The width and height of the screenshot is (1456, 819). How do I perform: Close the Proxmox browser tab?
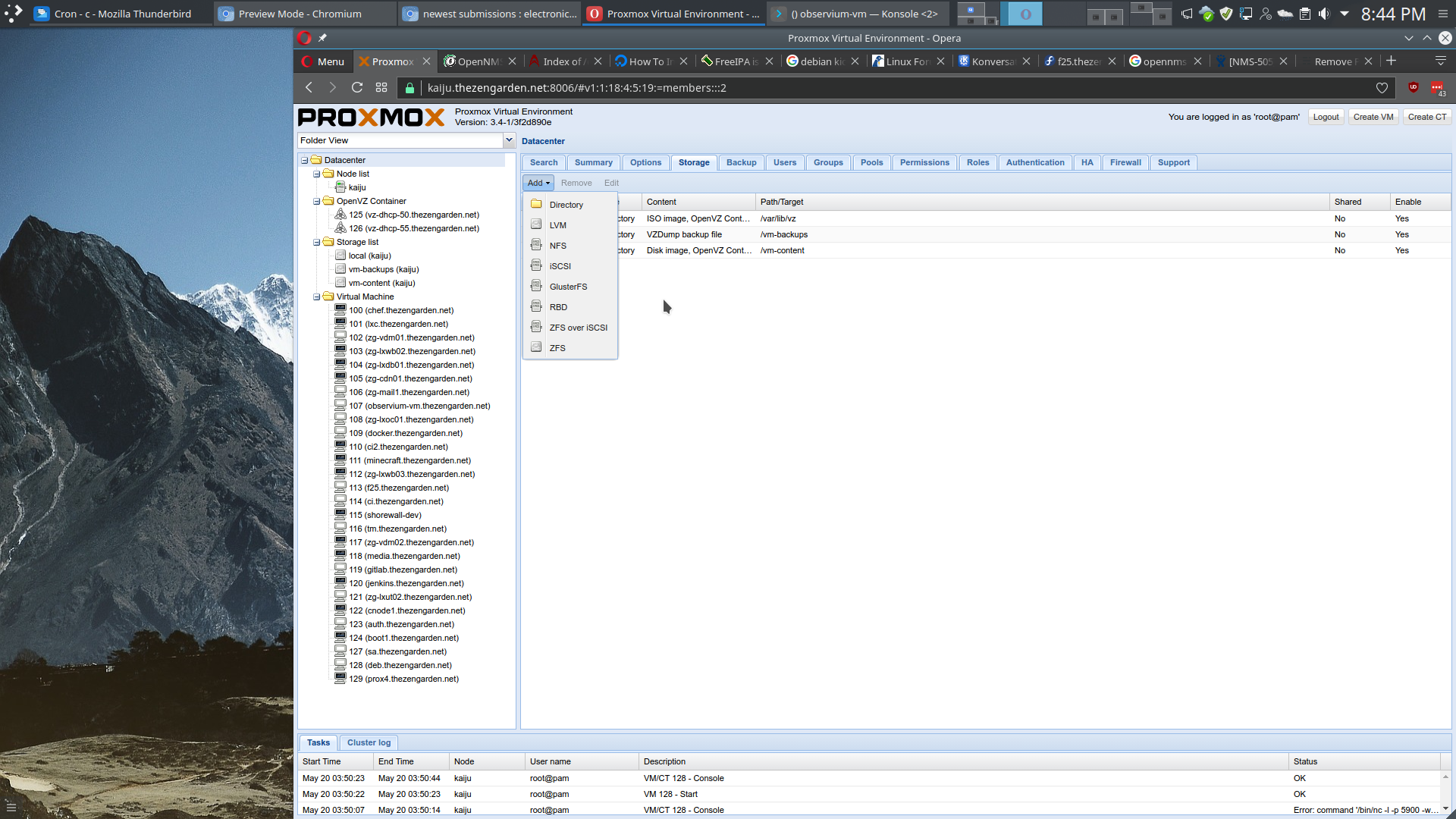tap(426, 61)
